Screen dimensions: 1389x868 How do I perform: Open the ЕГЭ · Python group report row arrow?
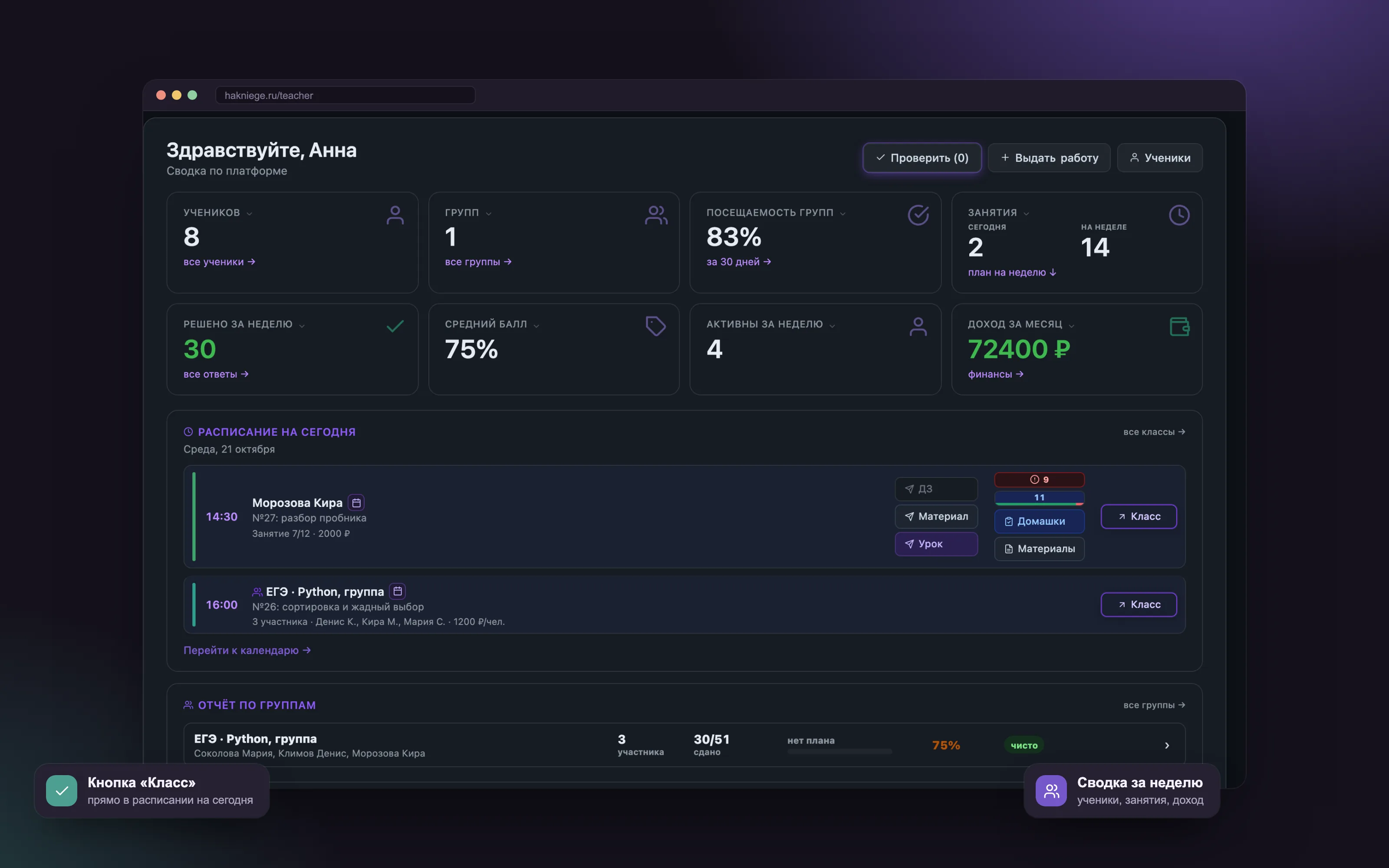1167,745
